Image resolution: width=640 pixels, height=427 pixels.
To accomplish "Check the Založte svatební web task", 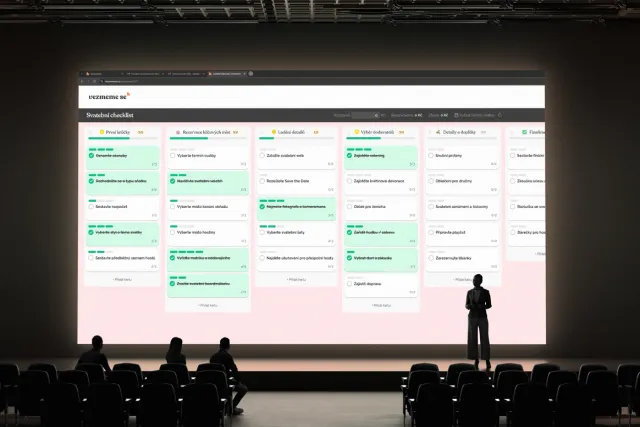I will (x=261, y=155).
